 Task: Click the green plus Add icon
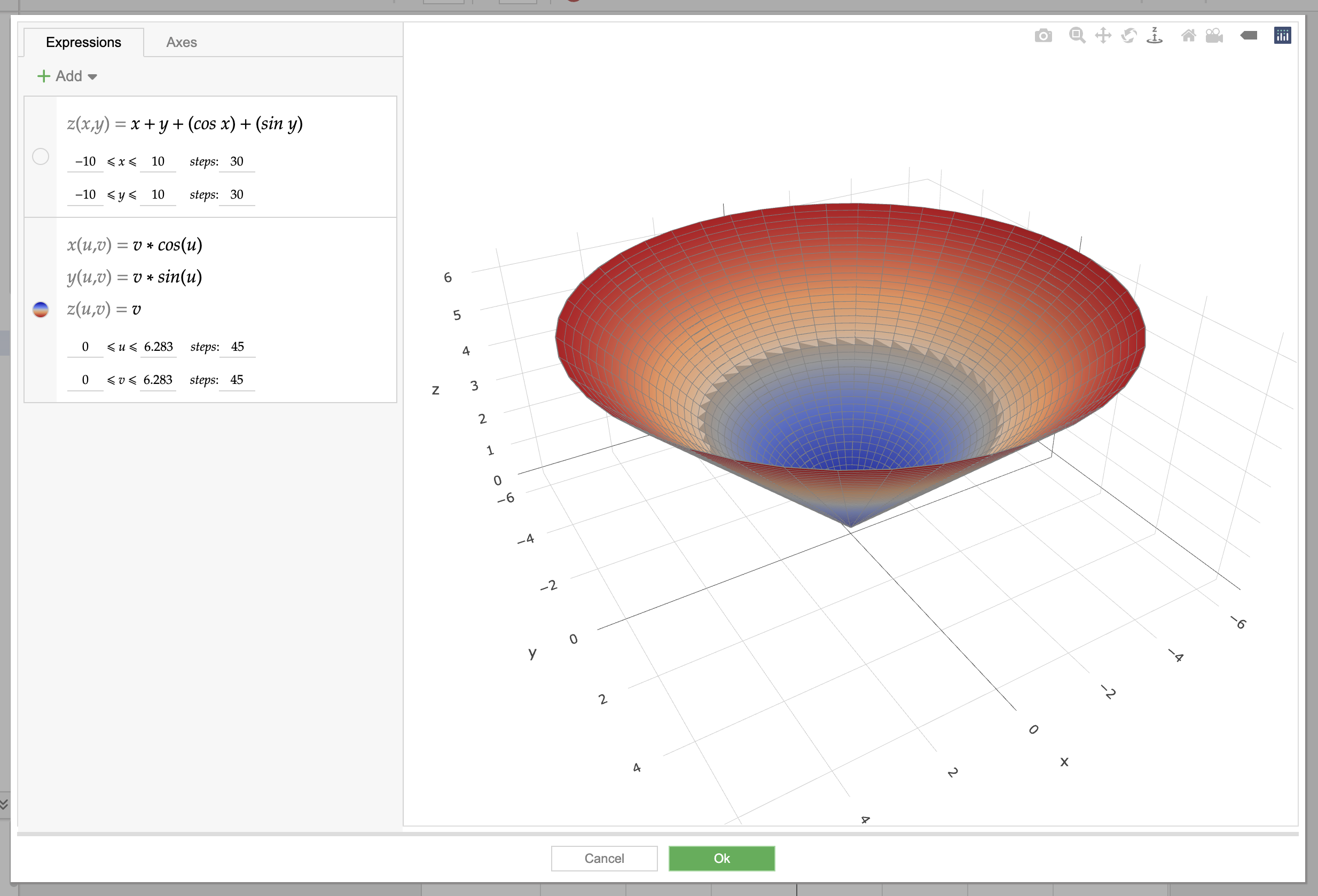click(44, 76)
